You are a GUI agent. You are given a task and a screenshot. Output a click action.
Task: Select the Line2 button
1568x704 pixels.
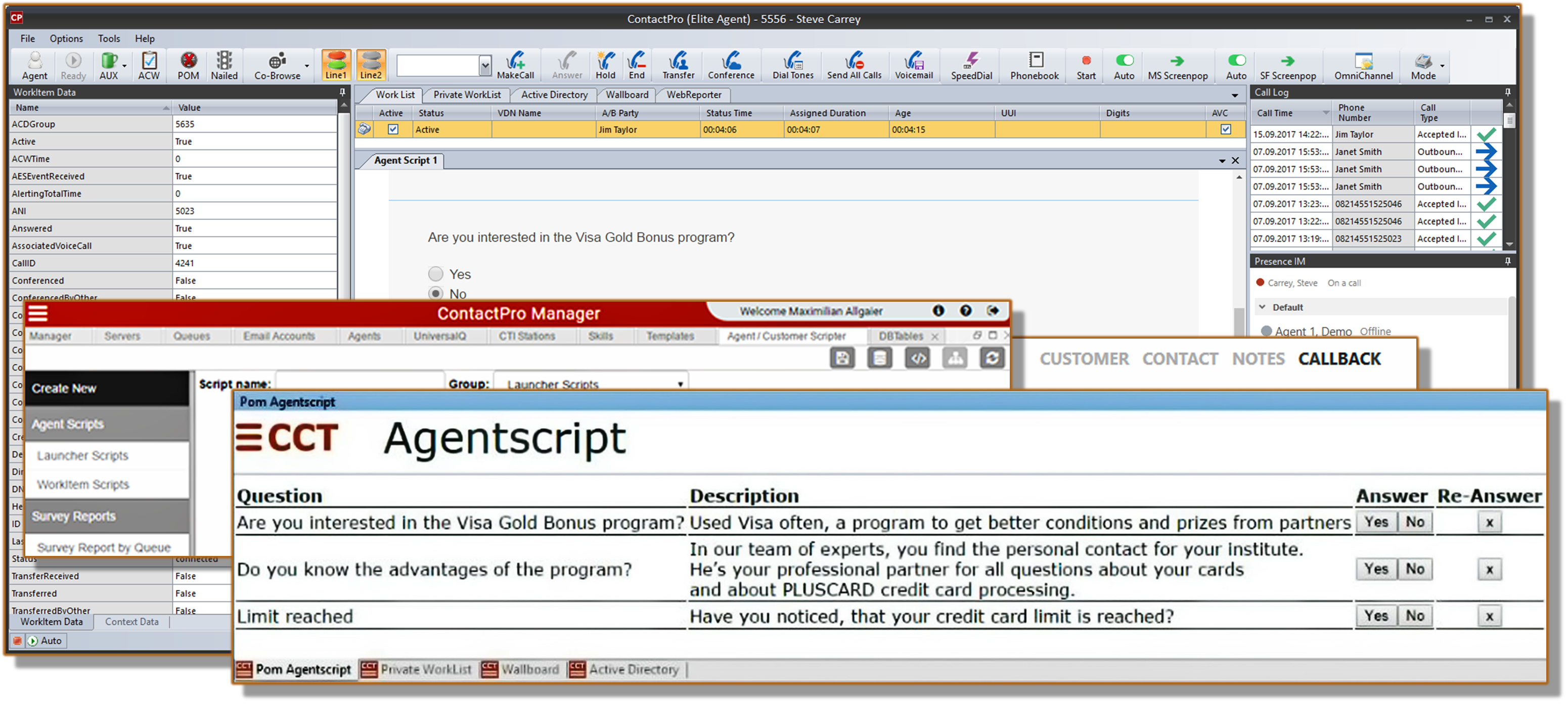pos(371,66)
